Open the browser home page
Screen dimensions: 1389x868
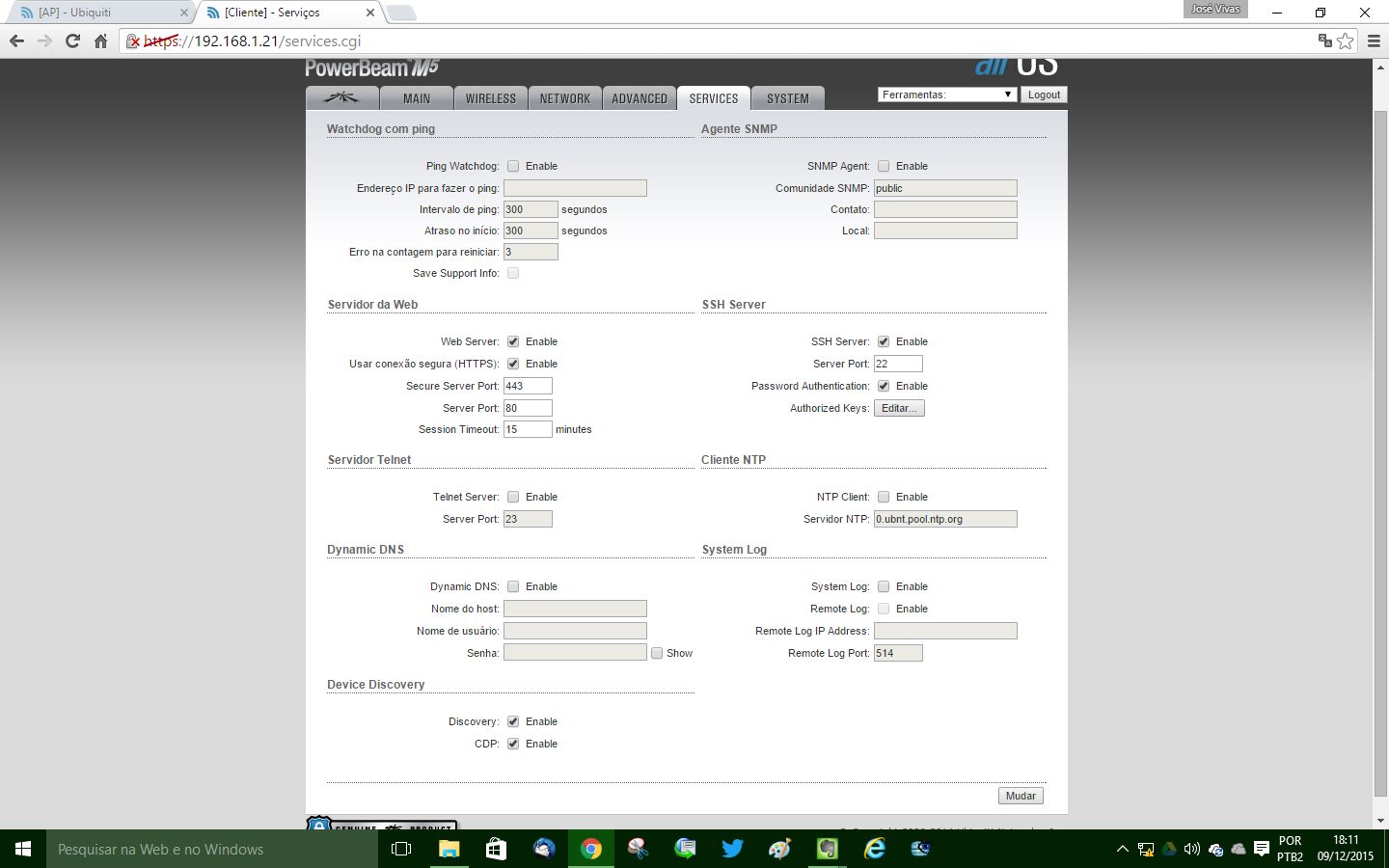point(100,41)
